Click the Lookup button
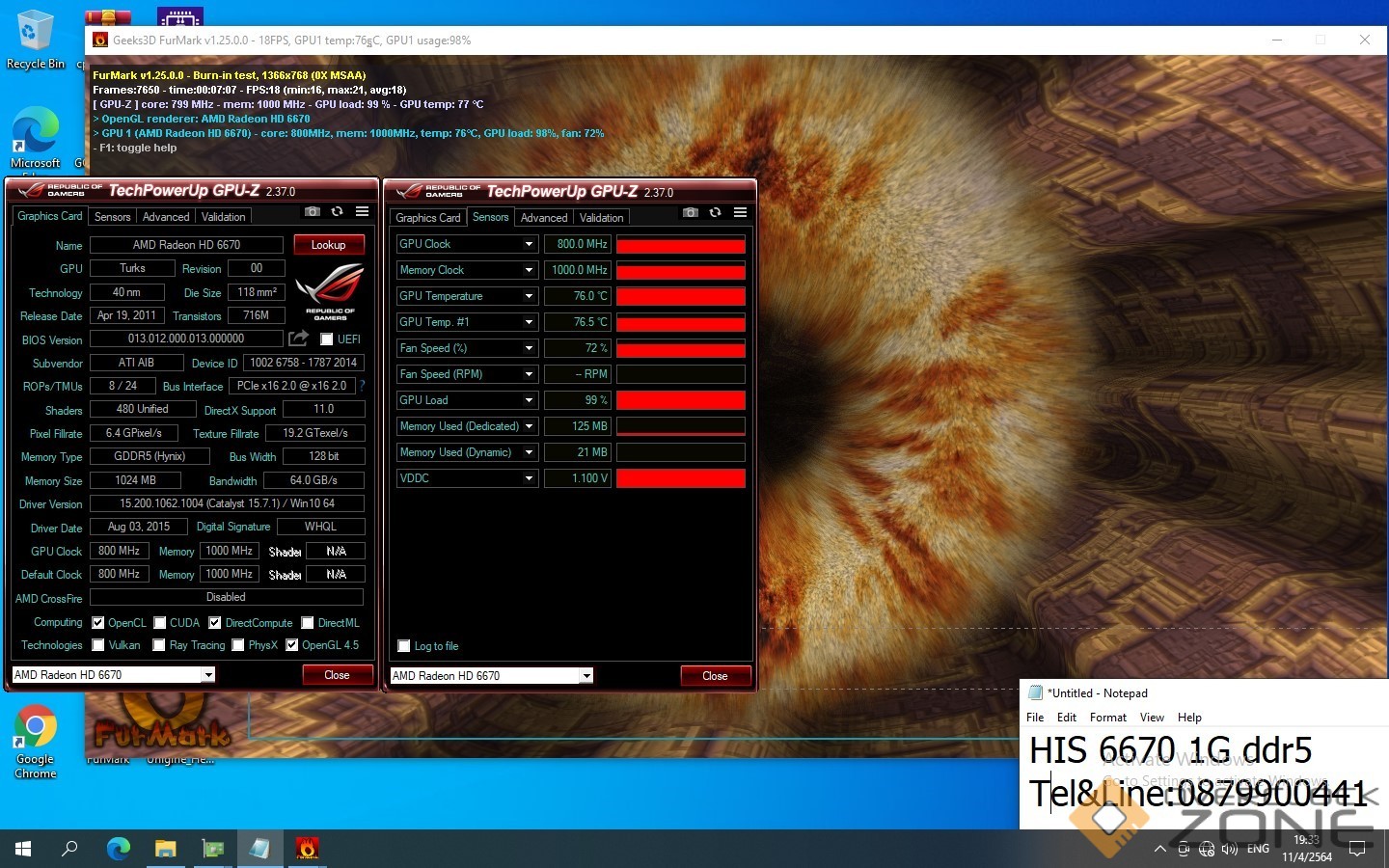 328,245
